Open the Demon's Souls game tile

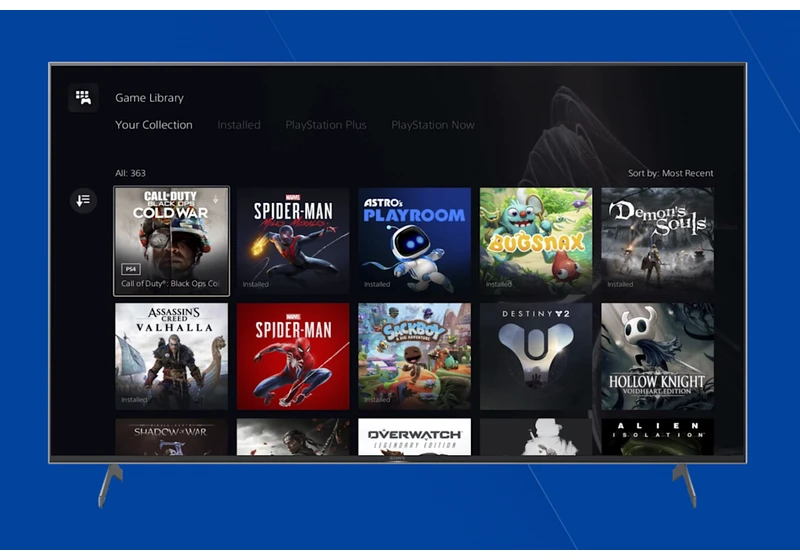[657, 241]
